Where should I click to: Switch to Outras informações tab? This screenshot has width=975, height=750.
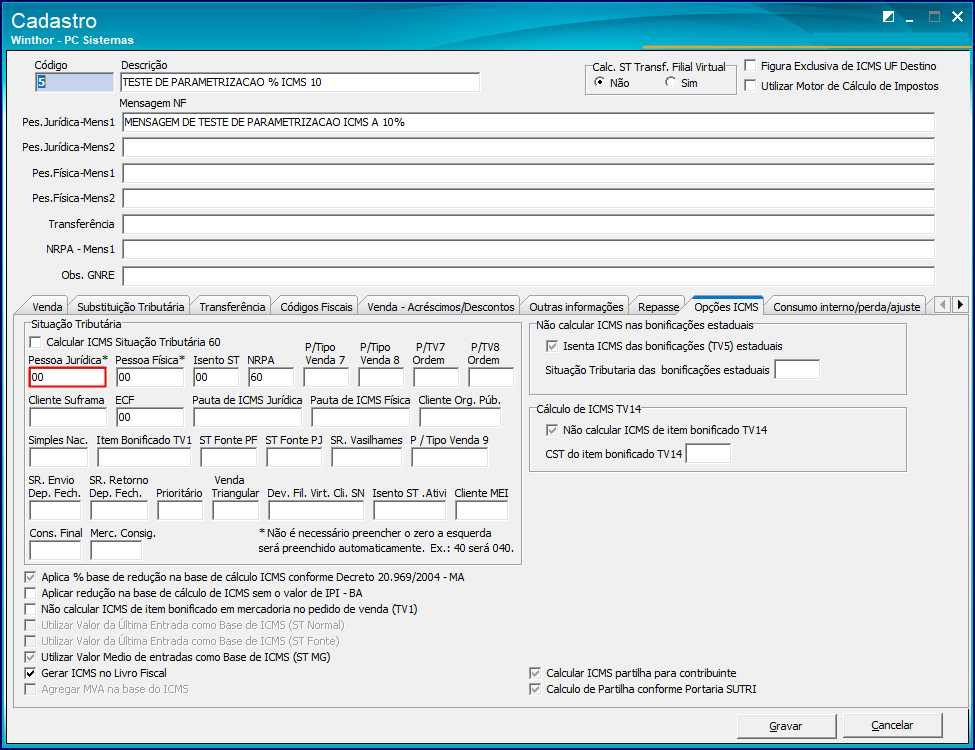point(576,307)
